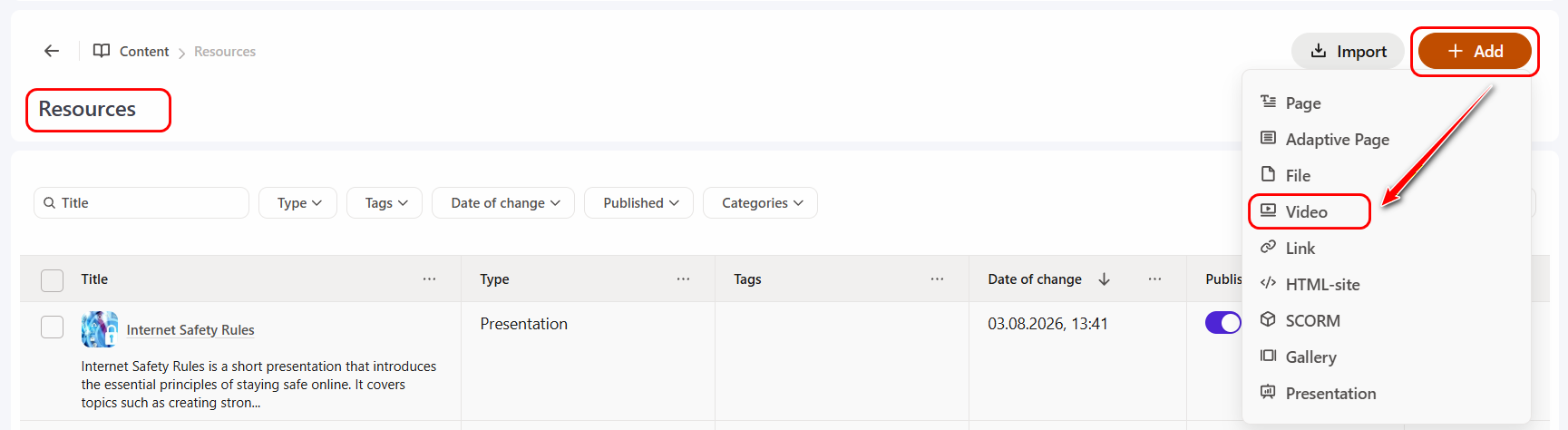Expand the Type filter dropdown

pos(297,203)
